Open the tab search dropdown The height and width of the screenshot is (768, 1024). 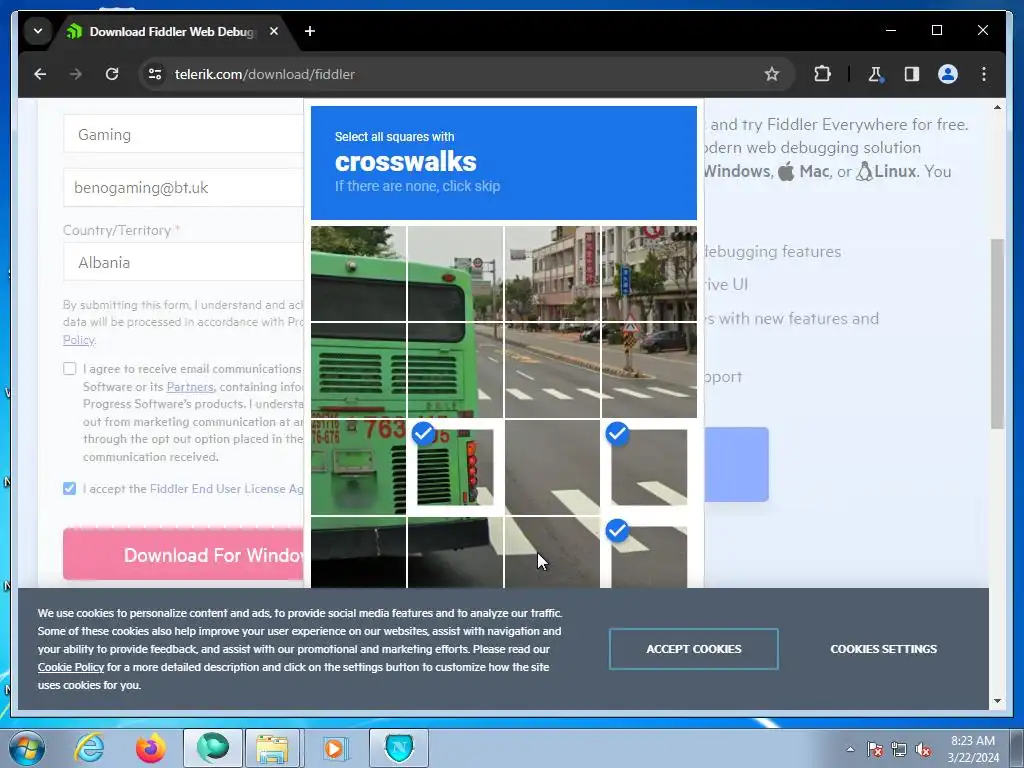pos(38,31)
